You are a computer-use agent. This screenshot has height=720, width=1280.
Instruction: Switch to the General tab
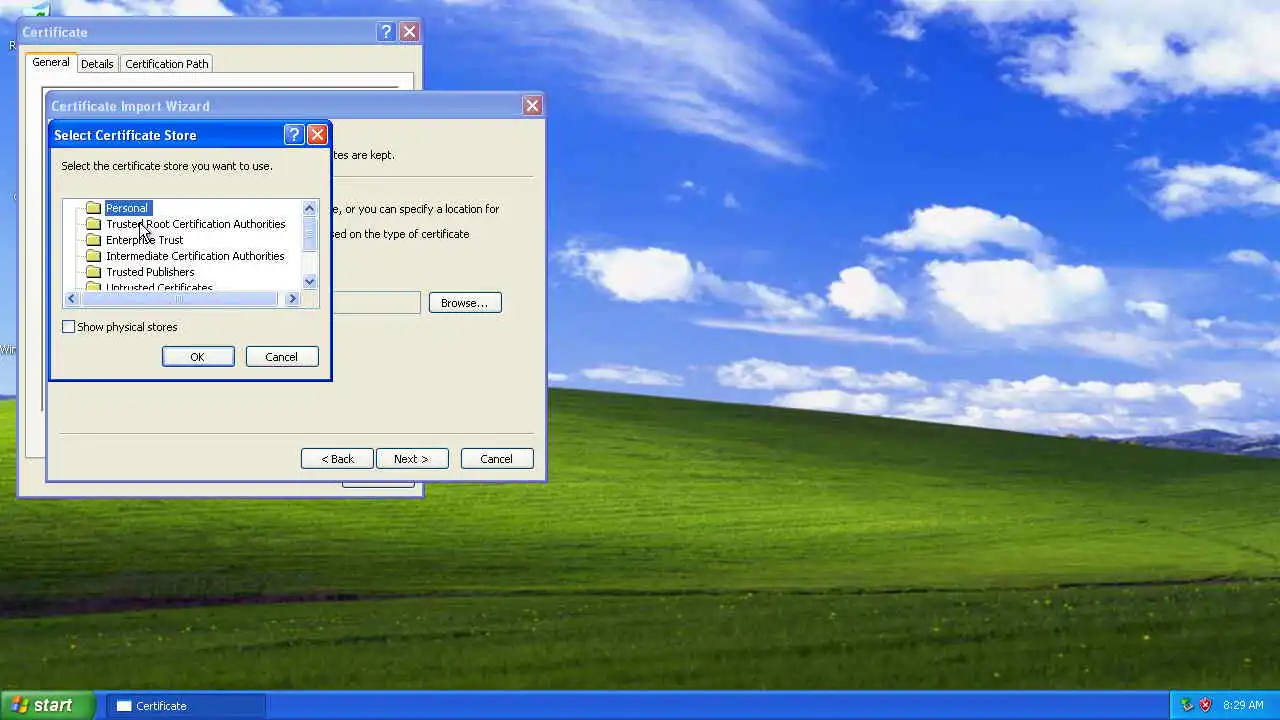pyautogui.click(x=50, y=63)
